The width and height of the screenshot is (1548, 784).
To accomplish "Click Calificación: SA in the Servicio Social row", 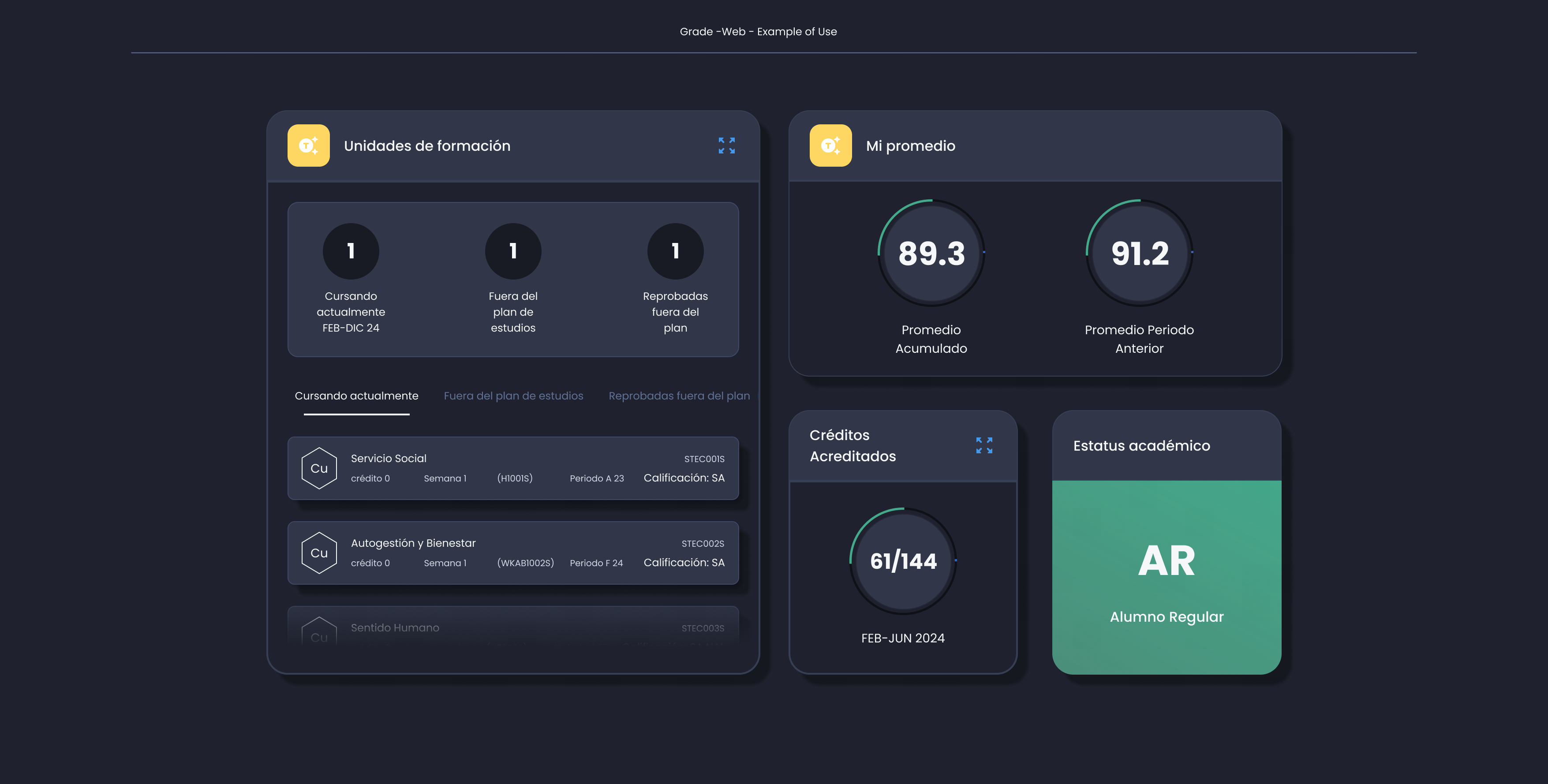I will (x=684, y=478).
